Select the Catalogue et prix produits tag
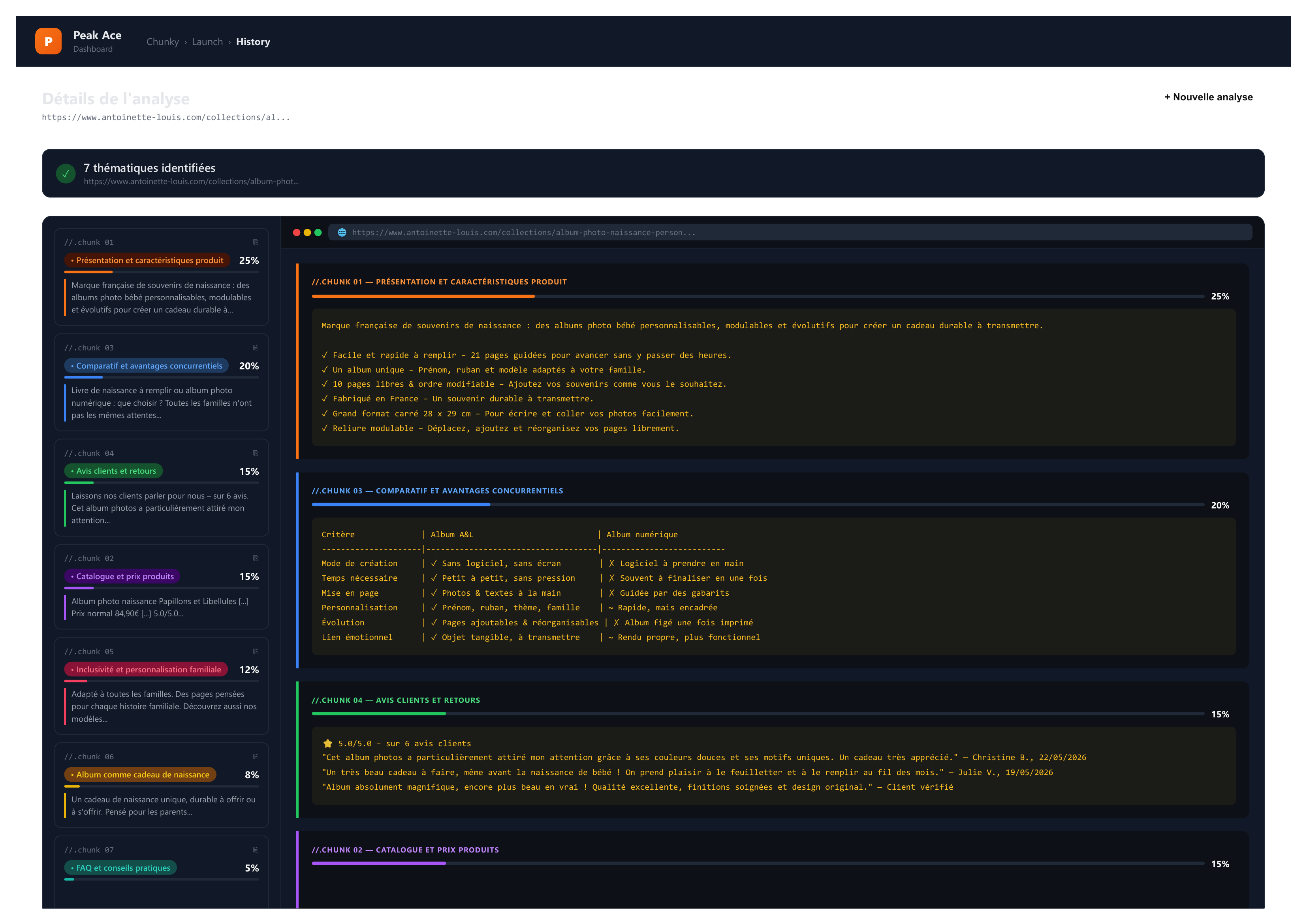Image resolution: width=1307 pixels, height=924 pixels. click(x=122, y=576)
